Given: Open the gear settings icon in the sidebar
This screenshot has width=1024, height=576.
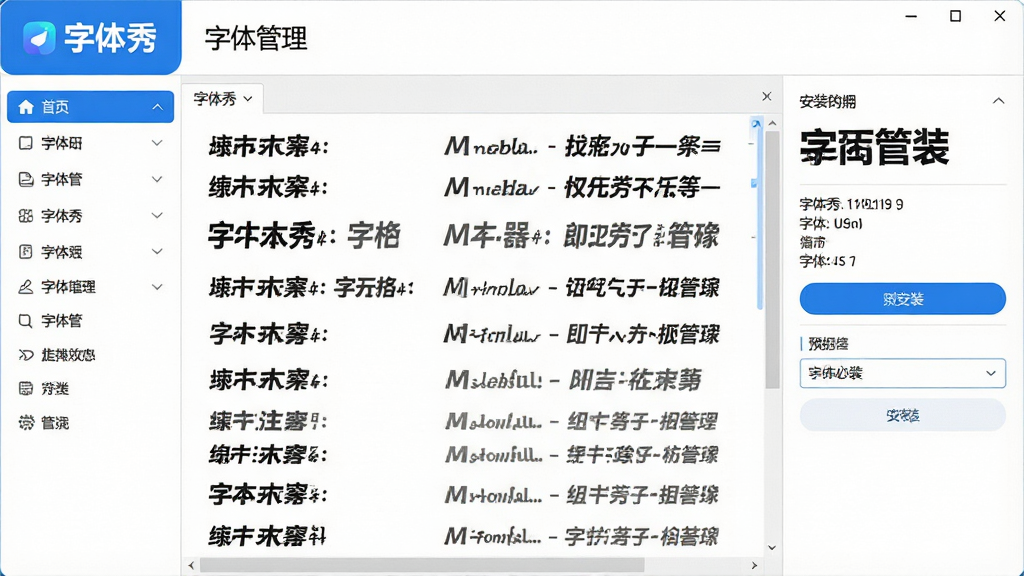Looking at the screenshot, I should point(25,423).
